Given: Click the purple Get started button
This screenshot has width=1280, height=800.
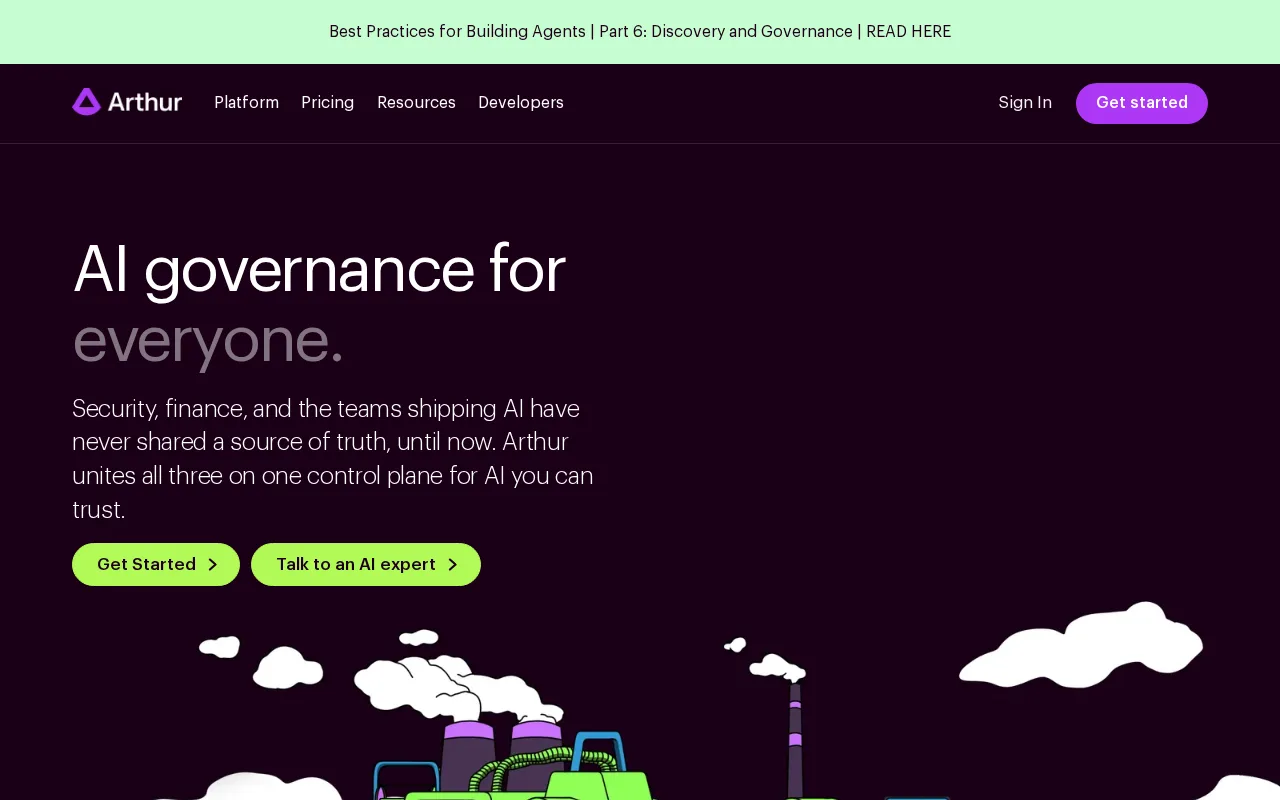Looking at the screenshot, I should tap(1142, 103).
